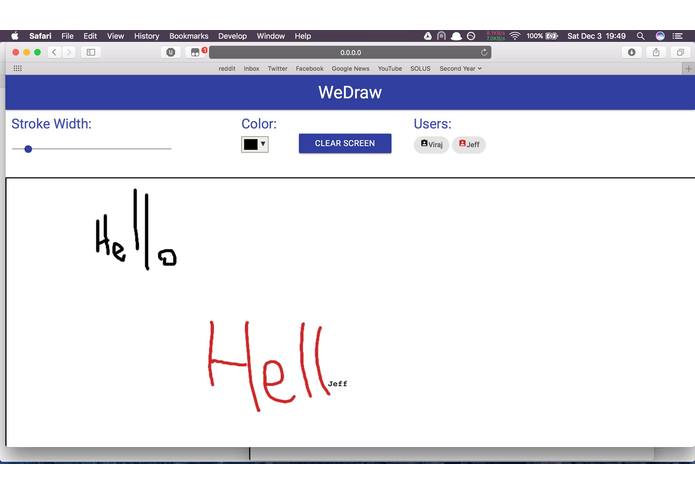Show the Top Sites grid icon
This screenshot has width=695, height=494.
[x=18, y=68]
